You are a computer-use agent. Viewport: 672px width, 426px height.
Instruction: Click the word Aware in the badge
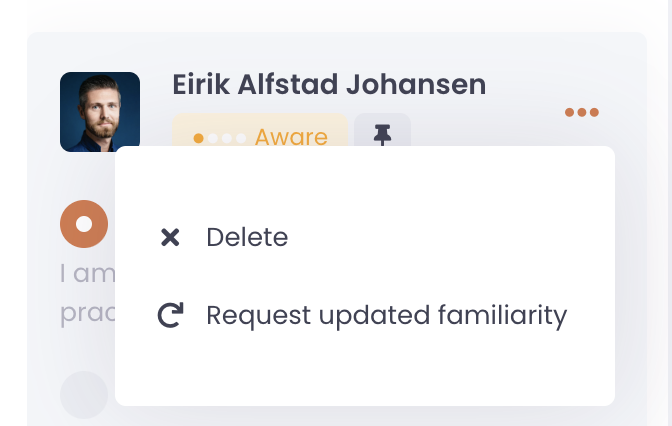click(291, 137)
